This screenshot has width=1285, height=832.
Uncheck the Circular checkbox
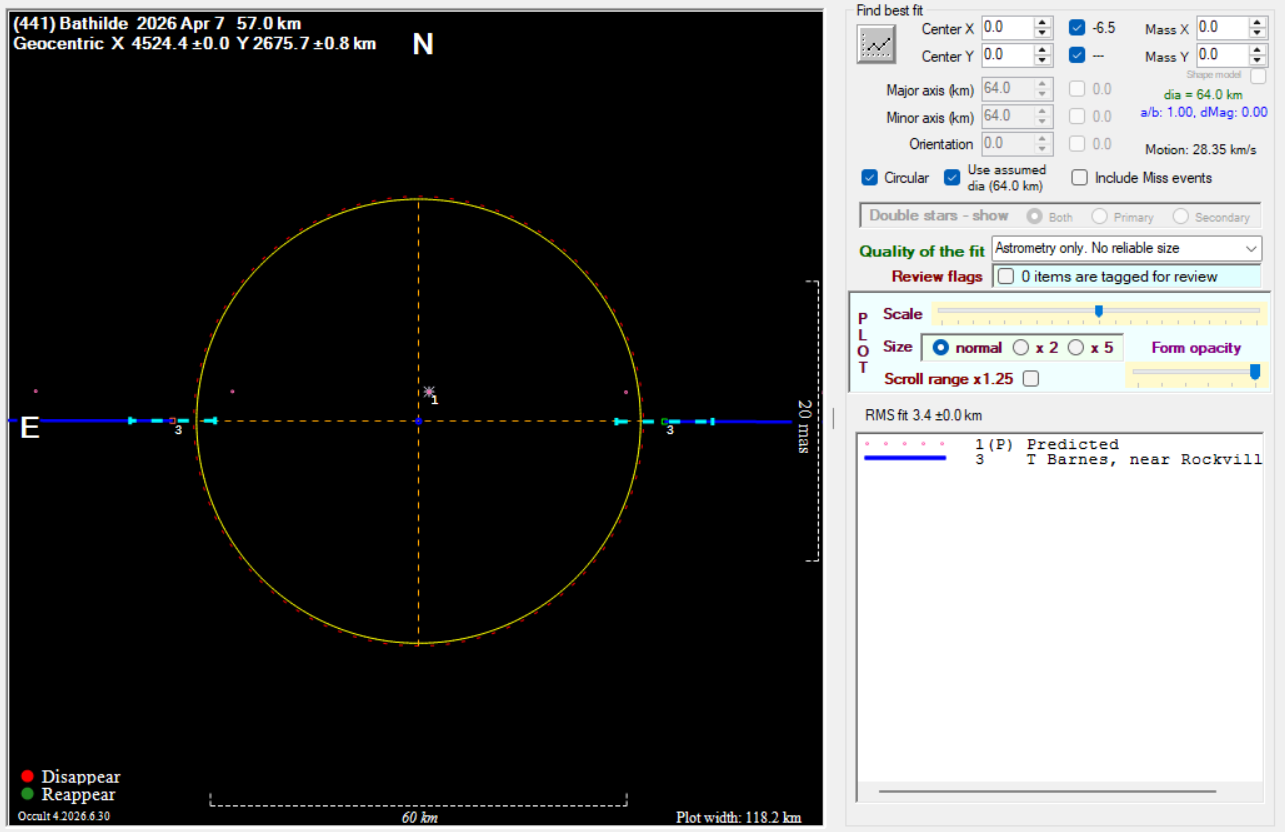[870, 178]
